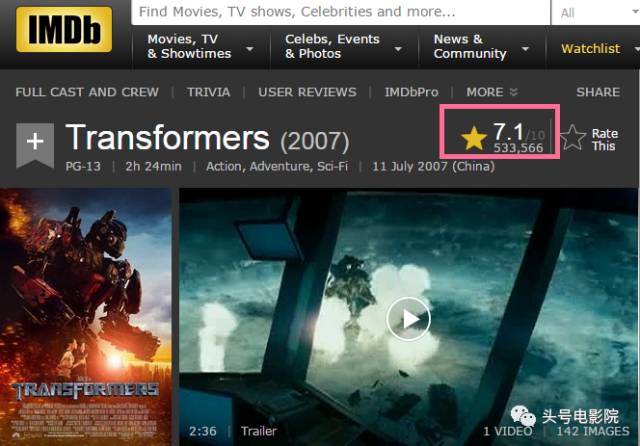The height and width of the screenshot is (446, 640).
Task: Click the 533,566 ratings count
Action: [518, 148]
